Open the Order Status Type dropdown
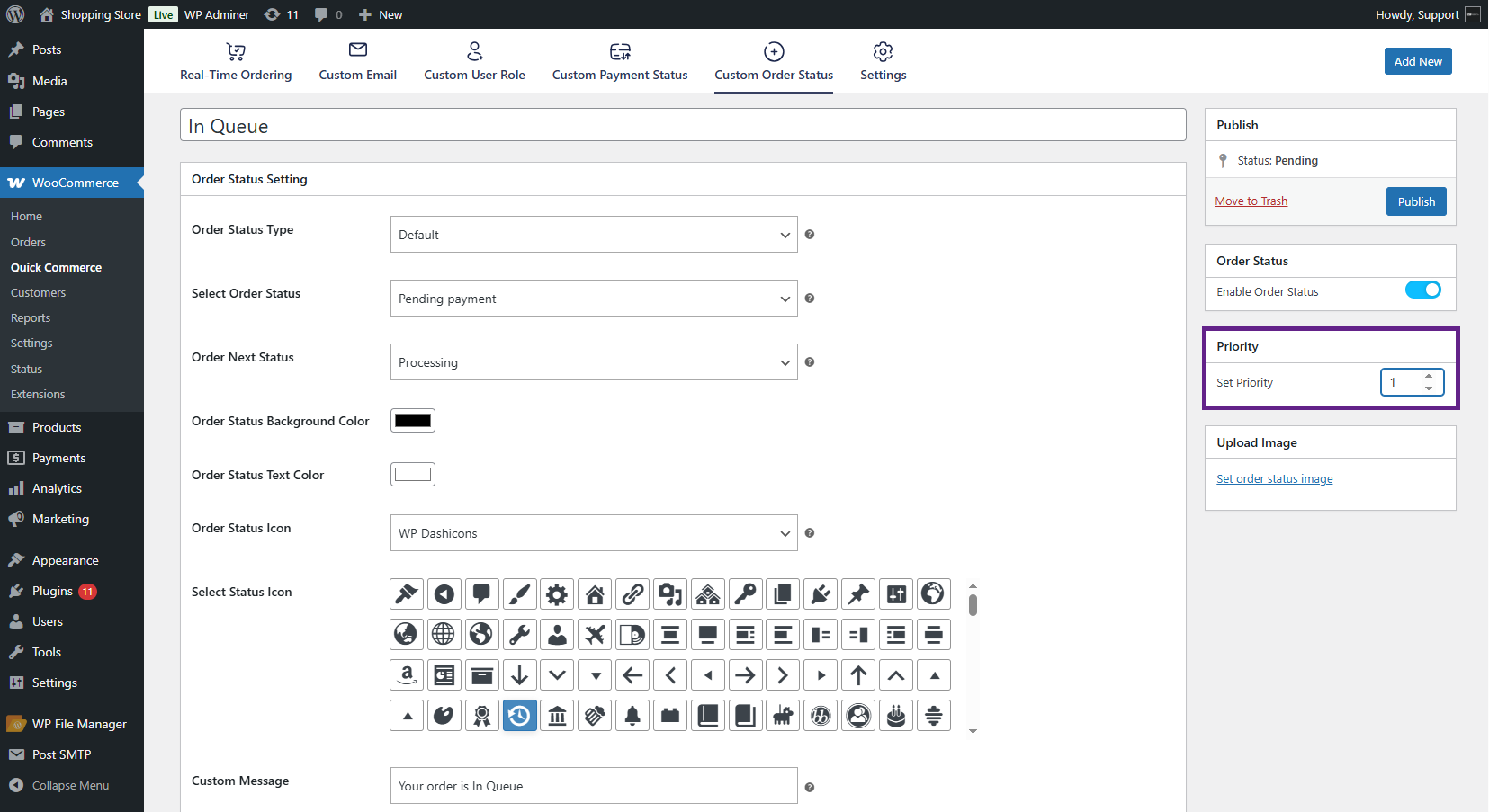Viewport: 1489px width, 812px height. pyautogui.click(x=594, y=235)
